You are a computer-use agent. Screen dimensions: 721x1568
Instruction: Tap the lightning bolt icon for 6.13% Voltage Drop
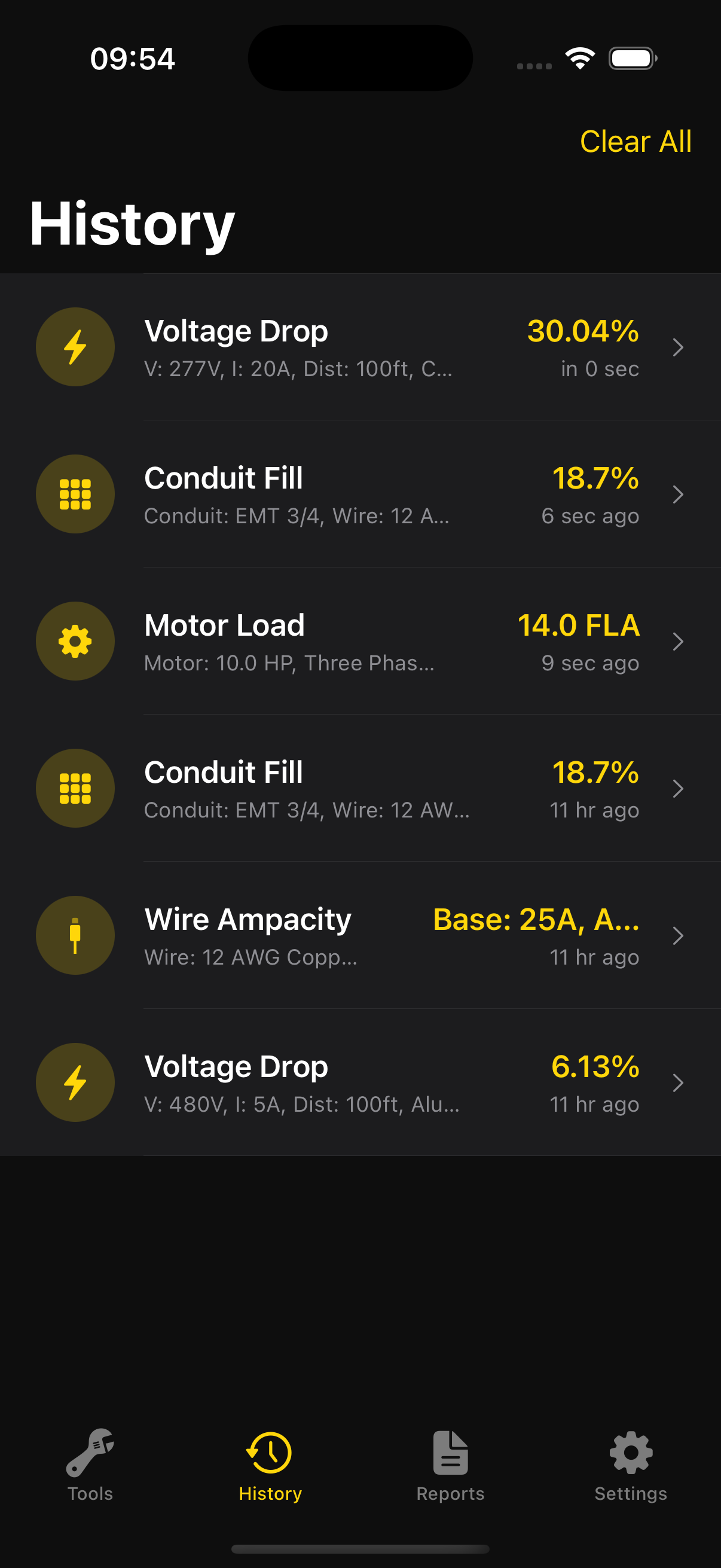pos(75,1082)
